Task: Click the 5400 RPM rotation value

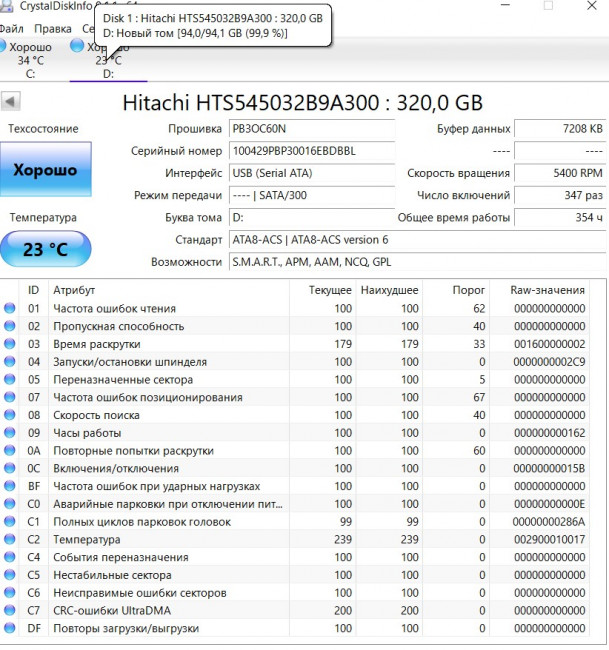Action: [560, 173]
